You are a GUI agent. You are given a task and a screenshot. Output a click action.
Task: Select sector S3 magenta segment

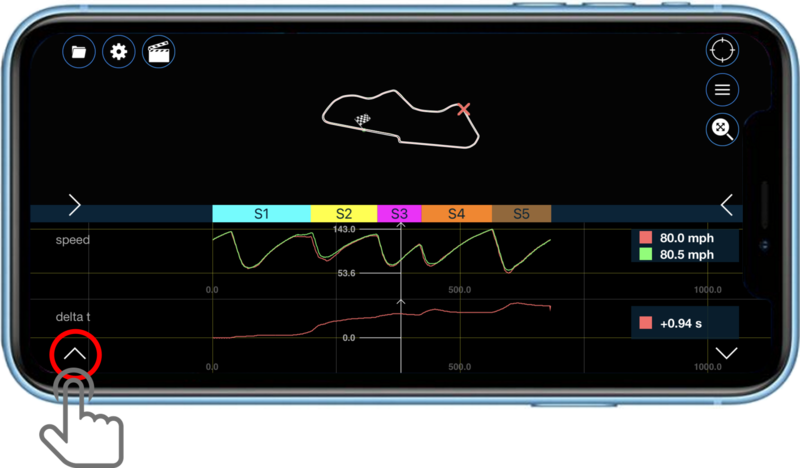click(399, 213)
